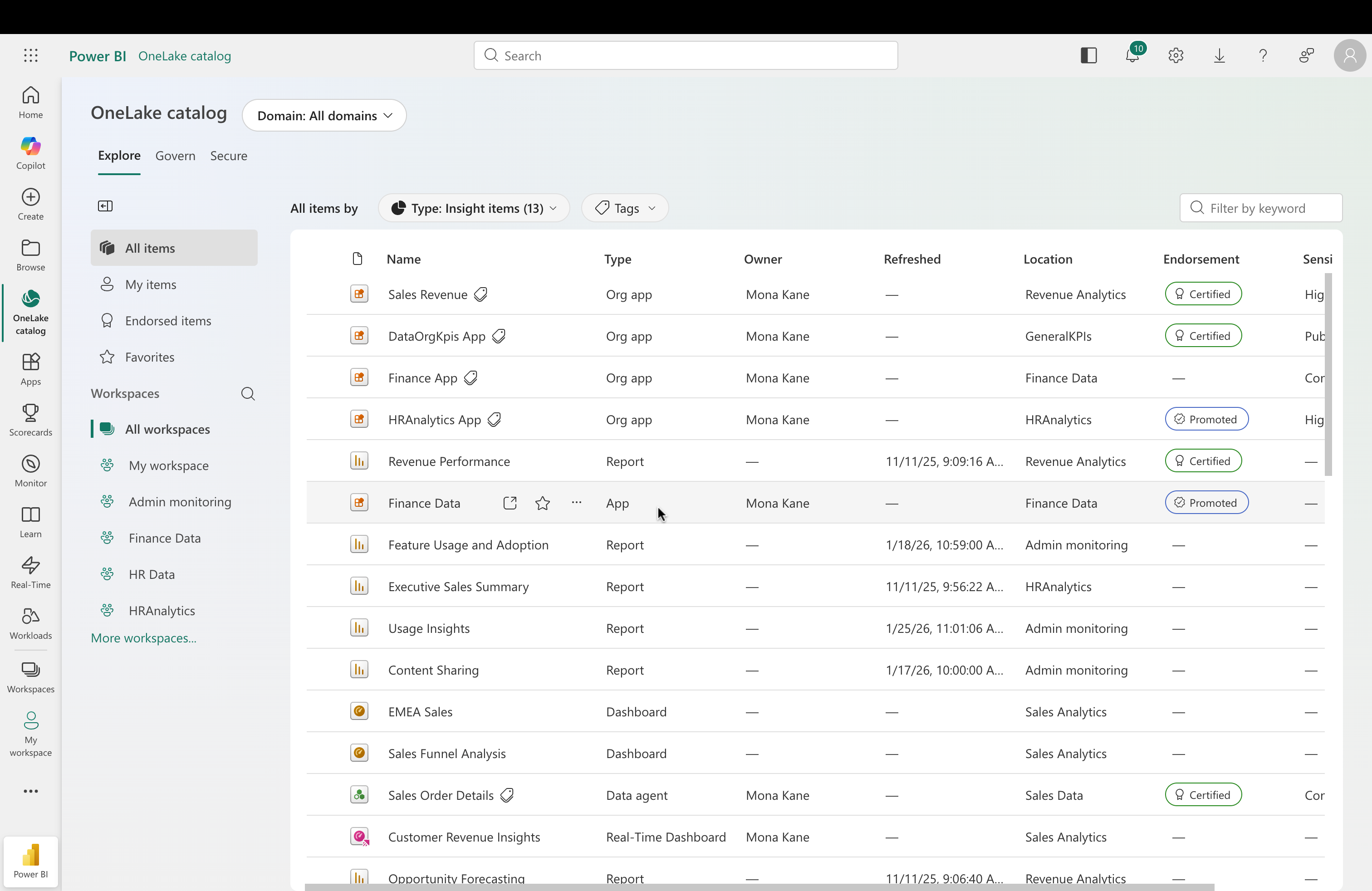The width and height of the screenshot is (1372, 891).
Task: Collapse the browse pane above All items
Action: pos(105,206)
